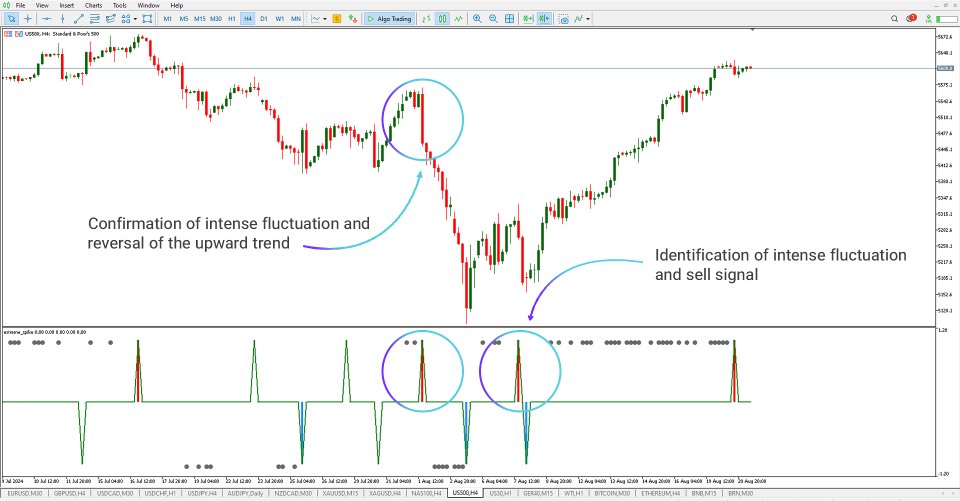The width and height of the screenshot is (960, 501).
Task: Open the Tools menu
Action: click(120, 6)
